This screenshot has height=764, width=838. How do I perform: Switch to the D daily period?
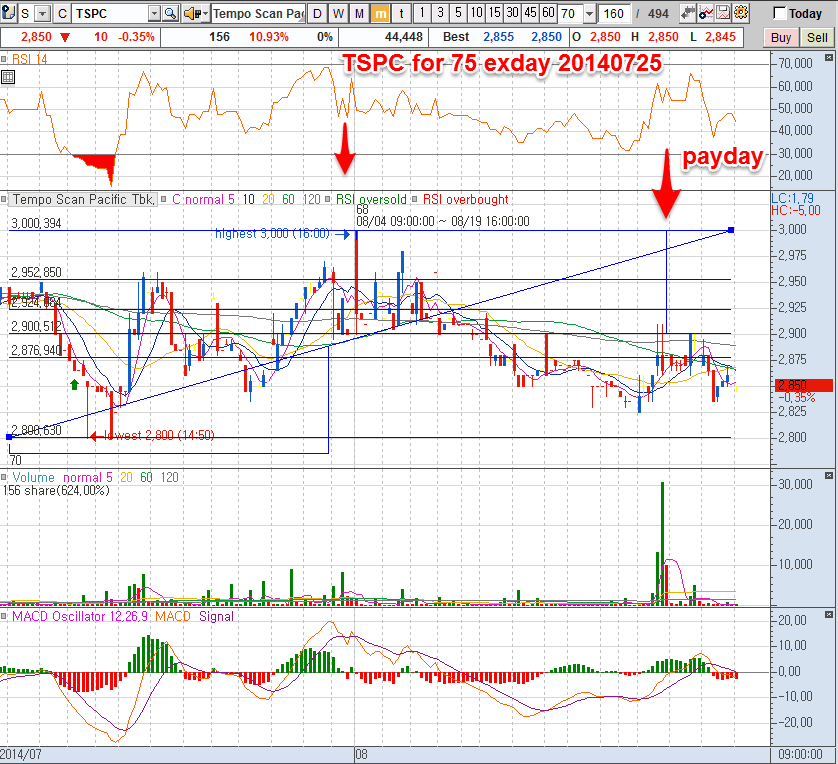[317, 13]
